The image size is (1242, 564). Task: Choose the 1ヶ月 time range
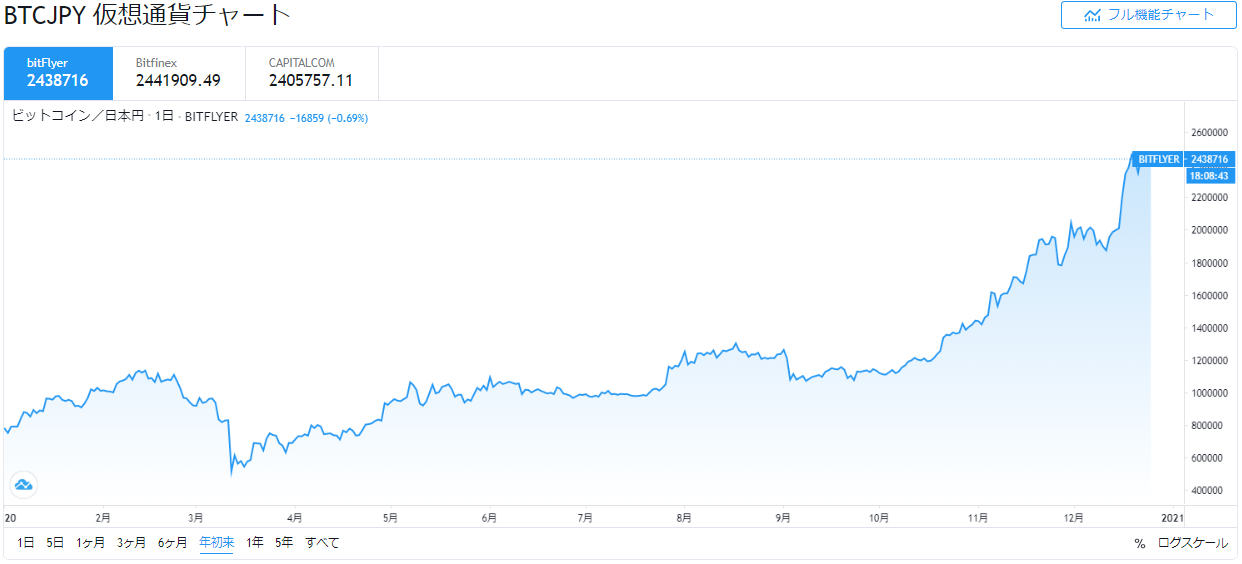91,543
